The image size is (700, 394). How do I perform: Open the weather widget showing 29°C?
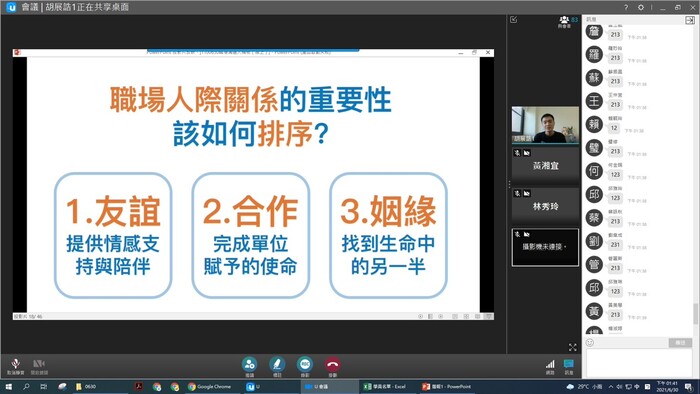point(584,386)
